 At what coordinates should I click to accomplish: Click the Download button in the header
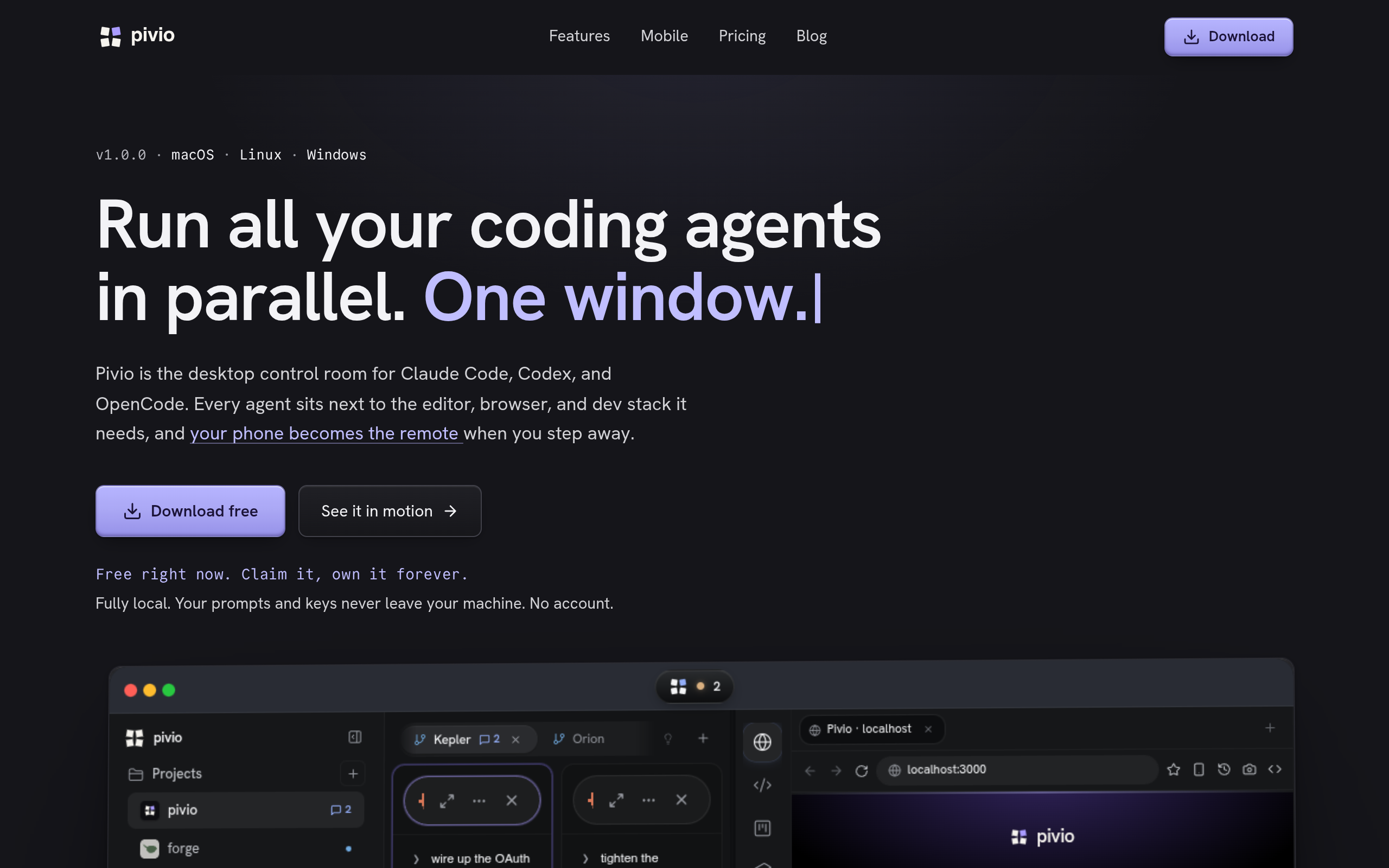(1228, 37)
